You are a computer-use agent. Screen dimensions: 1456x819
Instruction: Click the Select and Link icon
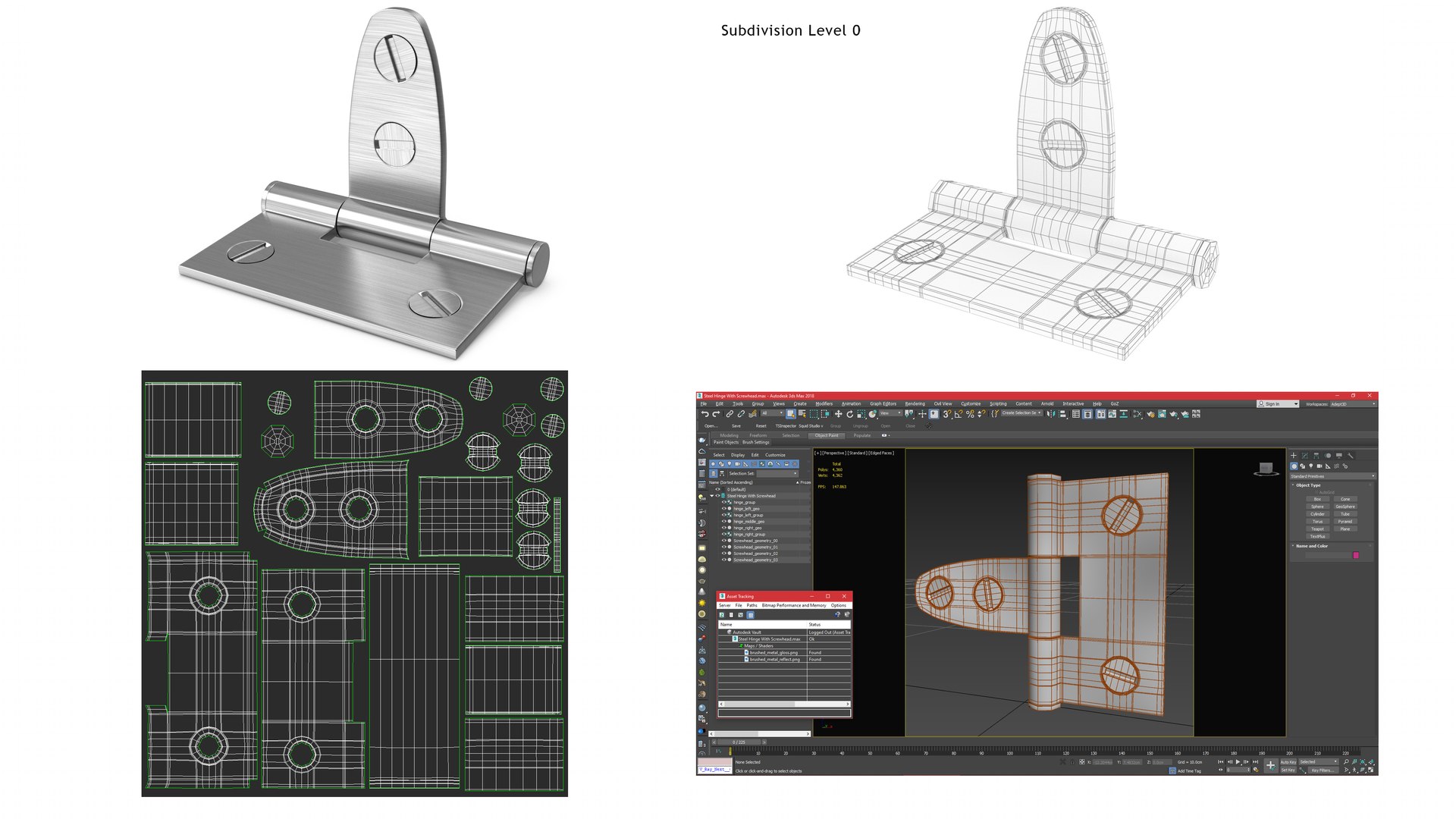tap(730, 414)
